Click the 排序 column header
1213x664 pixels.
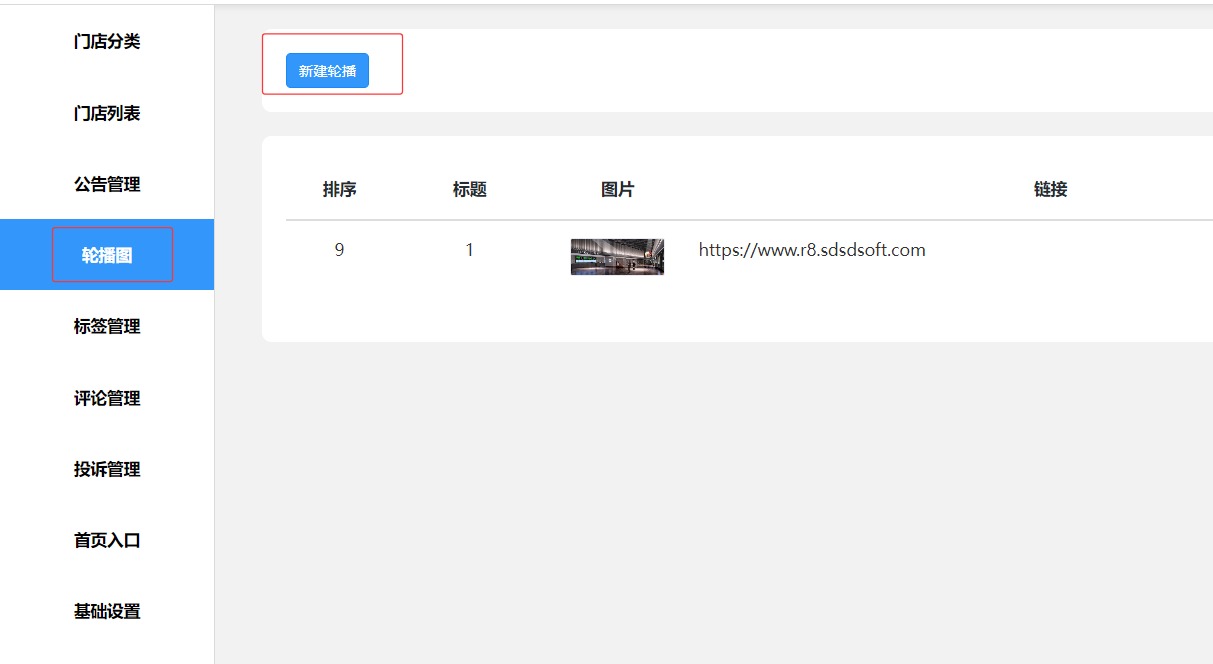click(x=339, y=190)
